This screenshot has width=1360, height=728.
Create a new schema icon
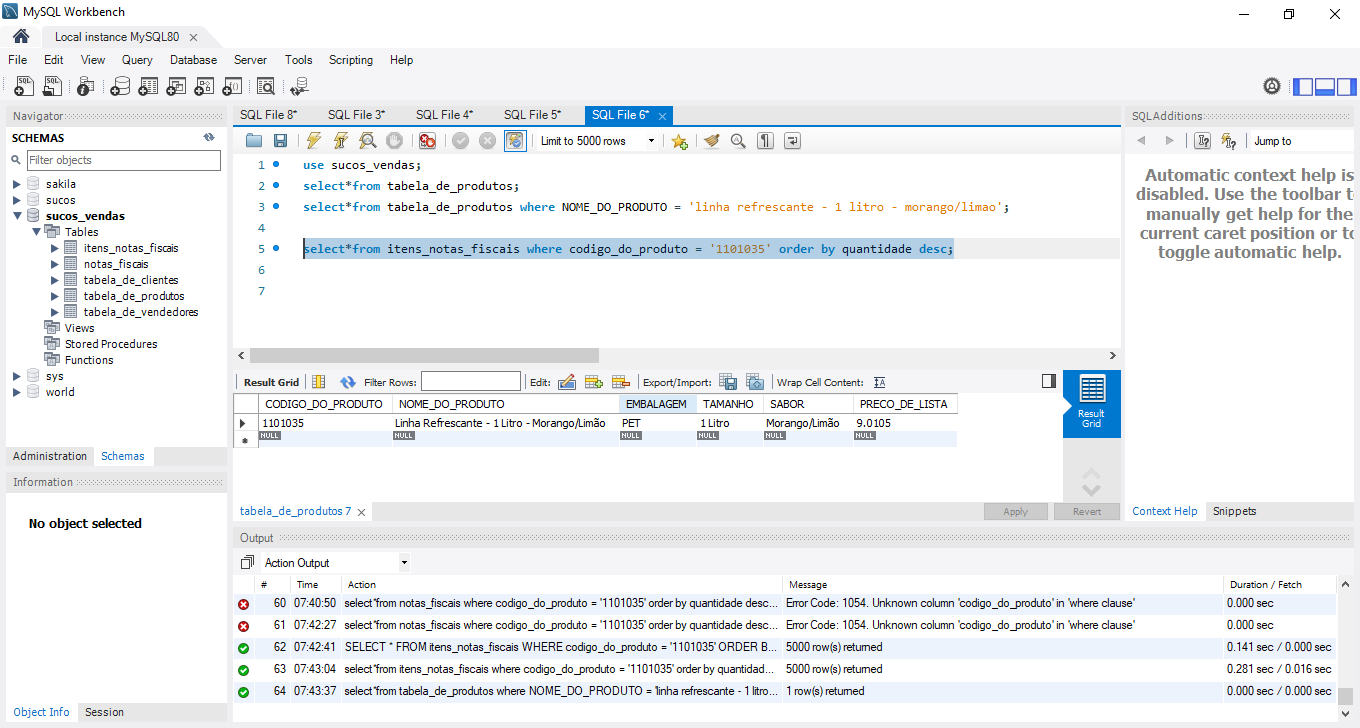point(120,86)
